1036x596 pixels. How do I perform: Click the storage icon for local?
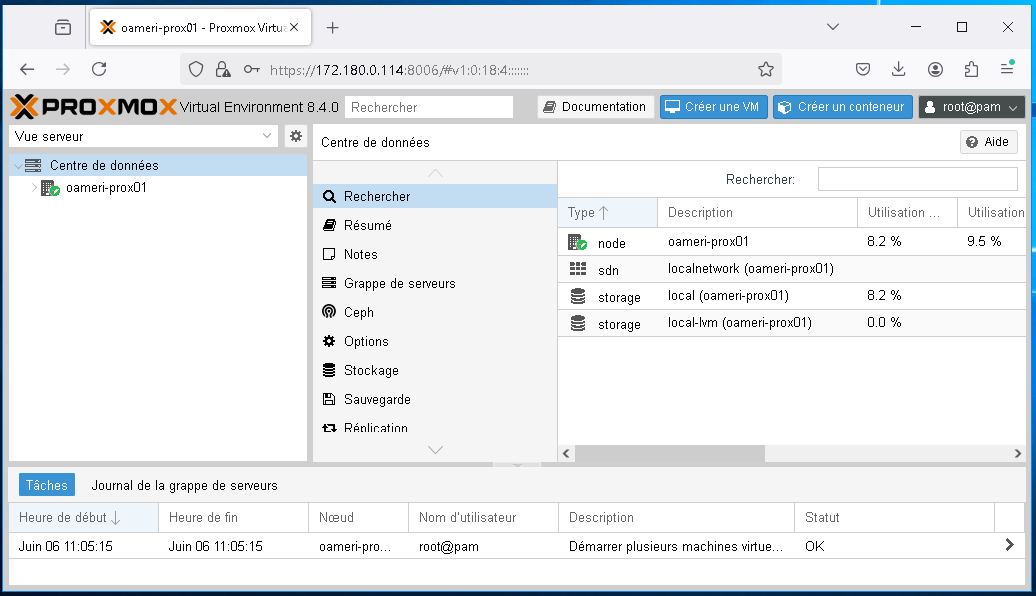tap(577, 296)
